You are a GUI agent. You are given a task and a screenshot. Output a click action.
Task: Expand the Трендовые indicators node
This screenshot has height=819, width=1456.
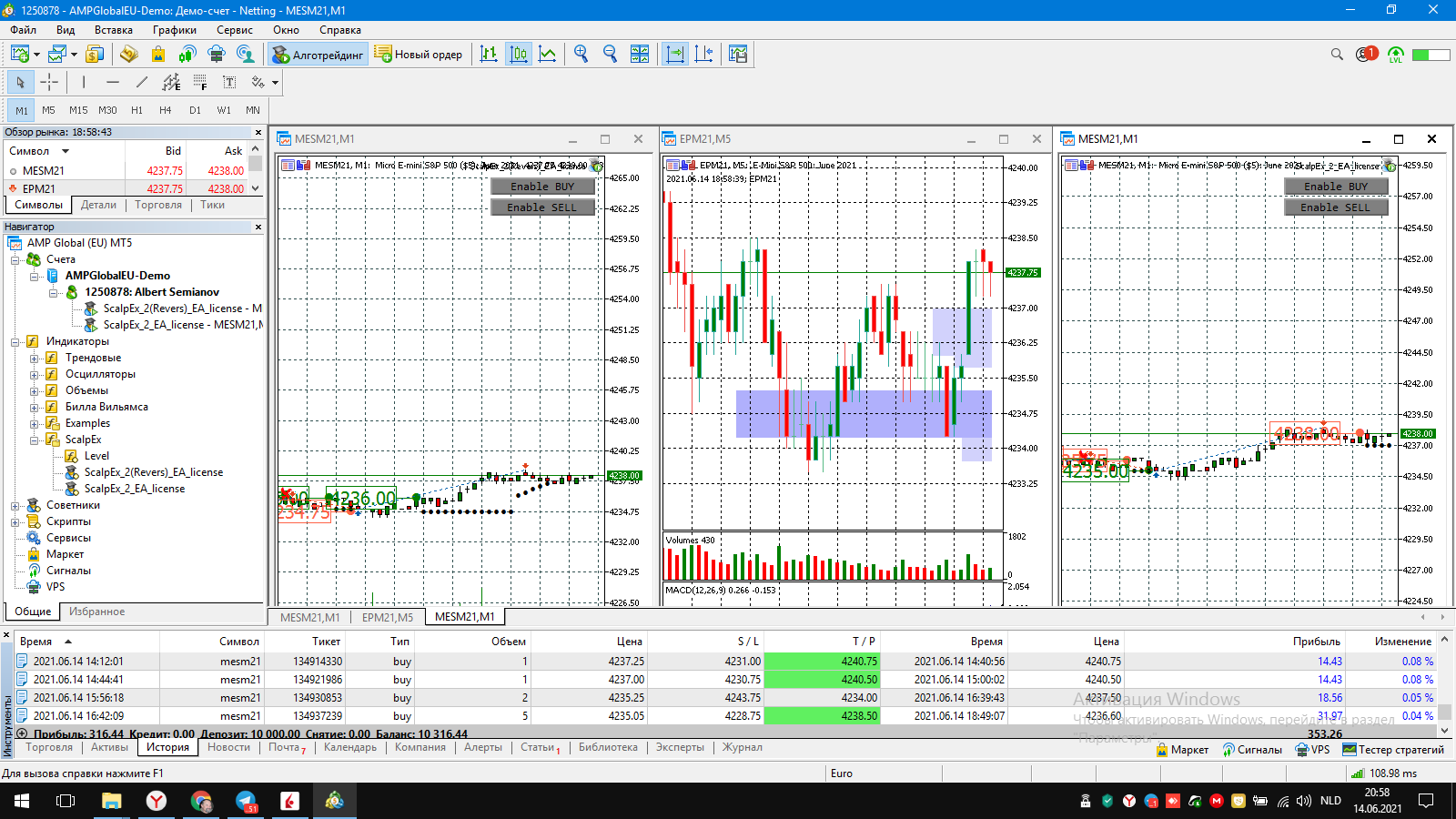pos(35,358)
